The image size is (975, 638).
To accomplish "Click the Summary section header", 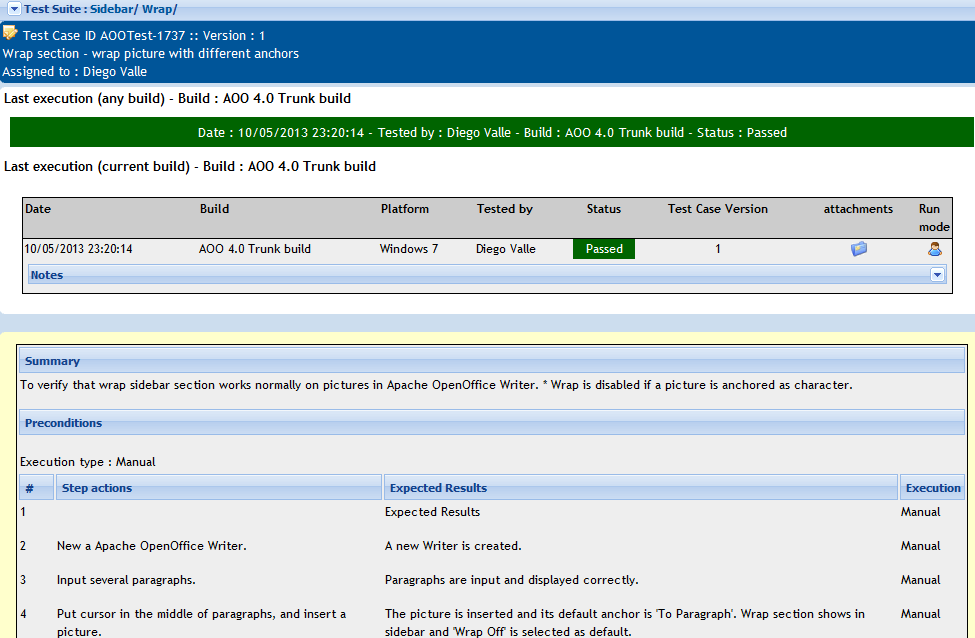I will [492, 361].
